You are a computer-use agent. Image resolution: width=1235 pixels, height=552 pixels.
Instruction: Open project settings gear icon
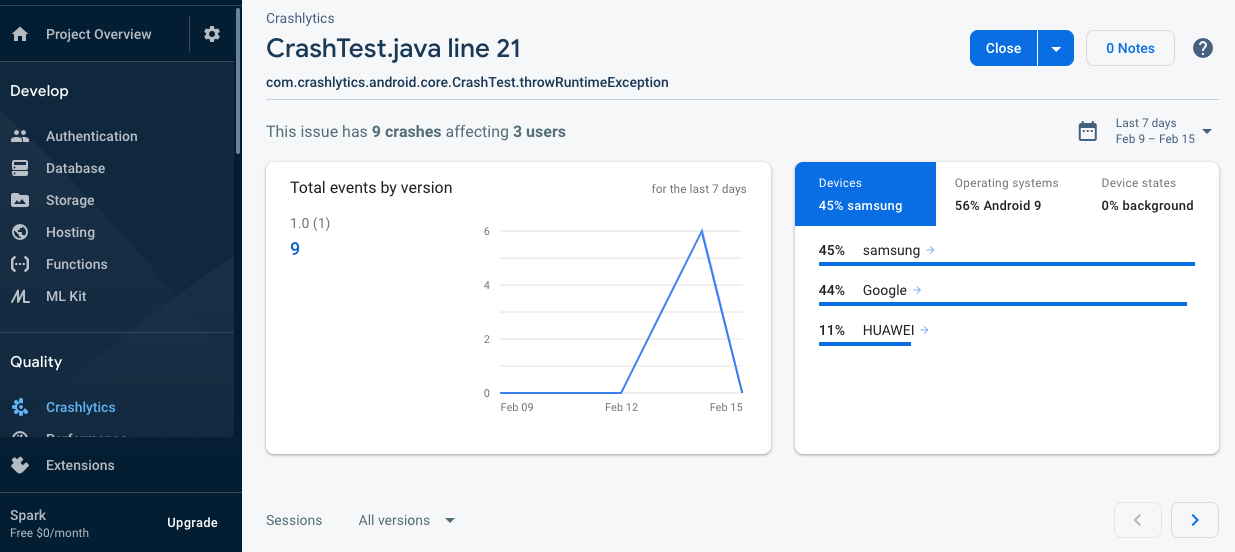(x=212, y=34)
